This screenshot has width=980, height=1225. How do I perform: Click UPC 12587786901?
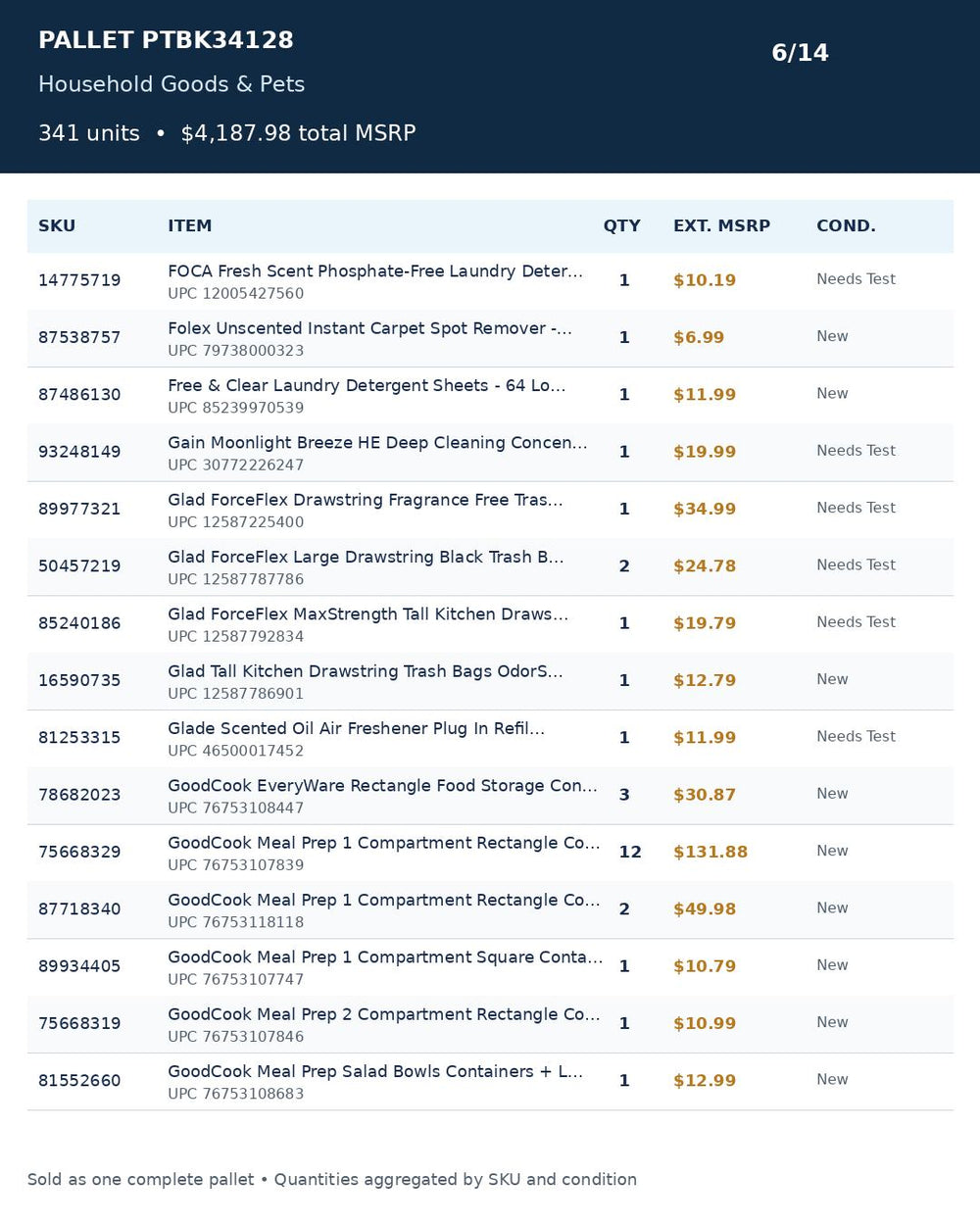(x=236, y=694)
